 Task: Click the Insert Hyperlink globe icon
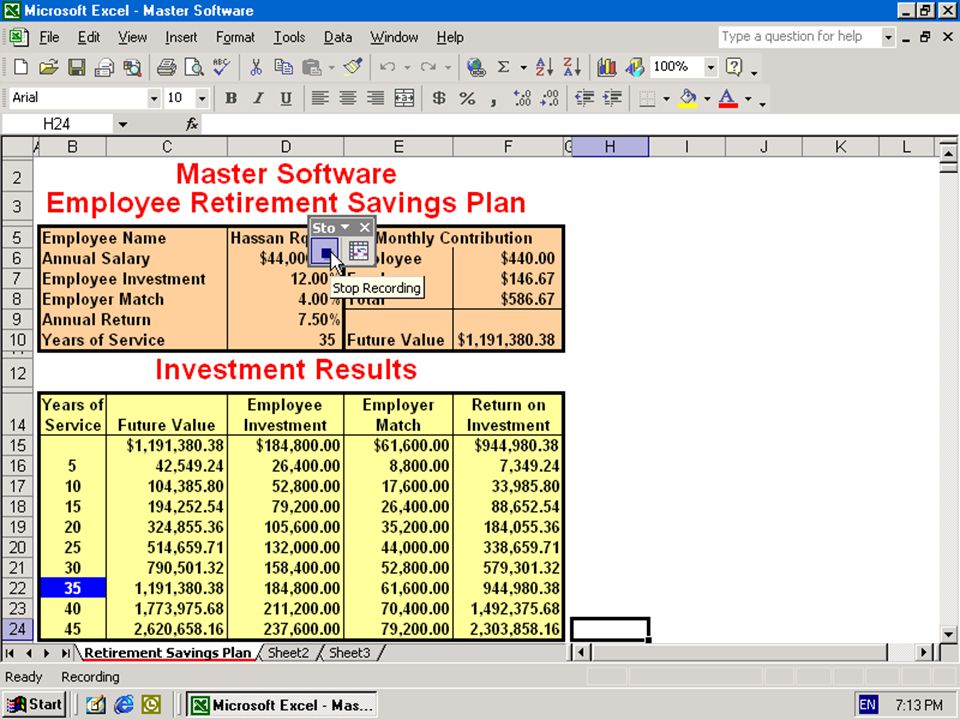(476, 67)
